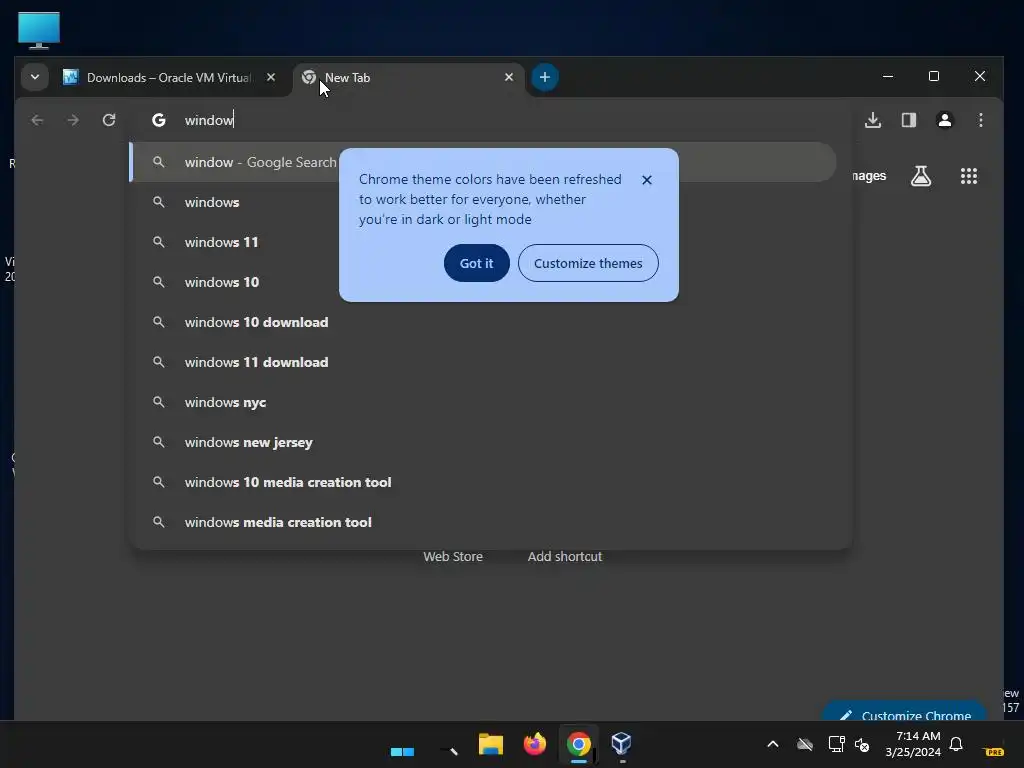
Task: Open the Images link
Action: (x=869, y=176)
